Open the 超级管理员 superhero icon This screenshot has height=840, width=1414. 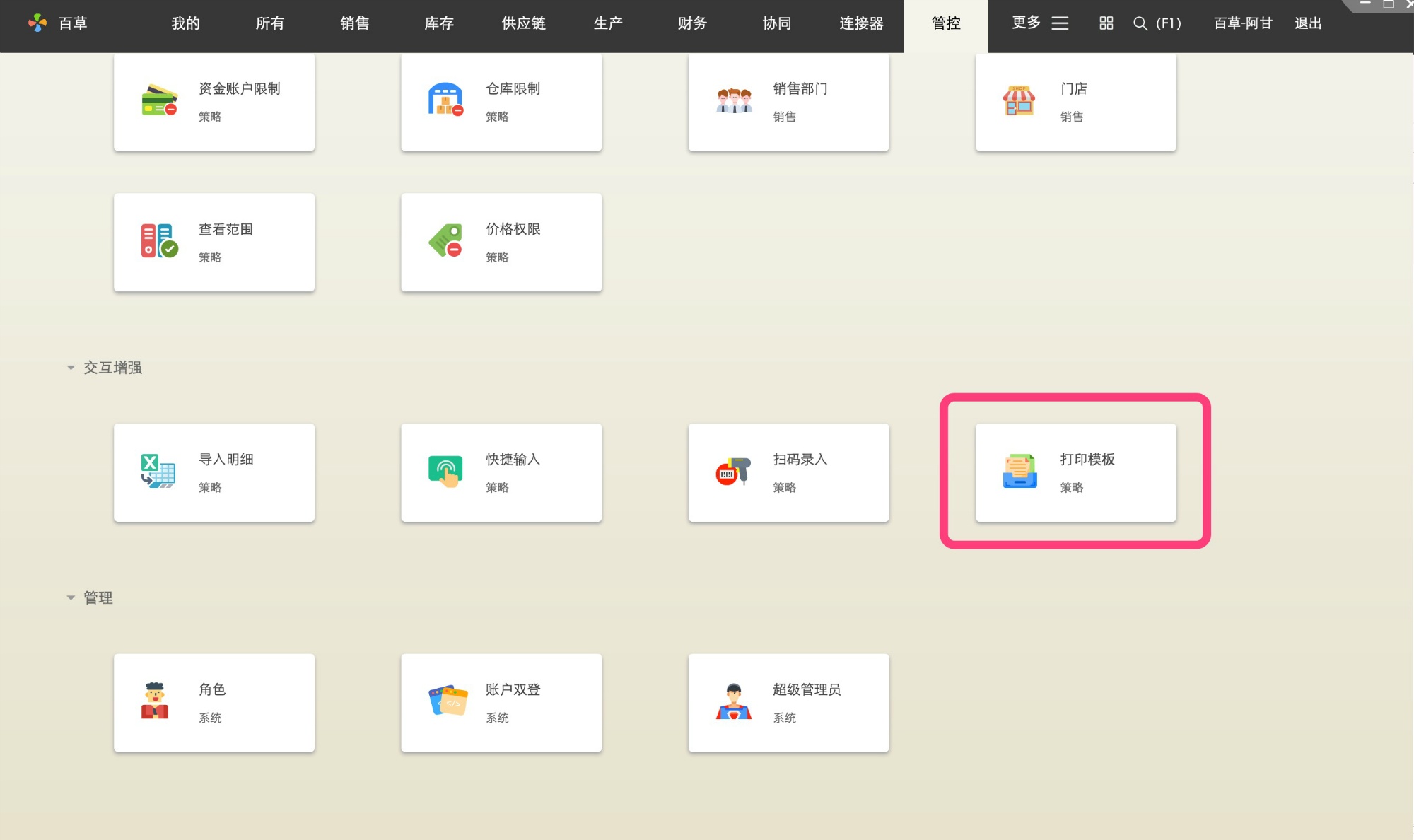(x=734, y=701)
